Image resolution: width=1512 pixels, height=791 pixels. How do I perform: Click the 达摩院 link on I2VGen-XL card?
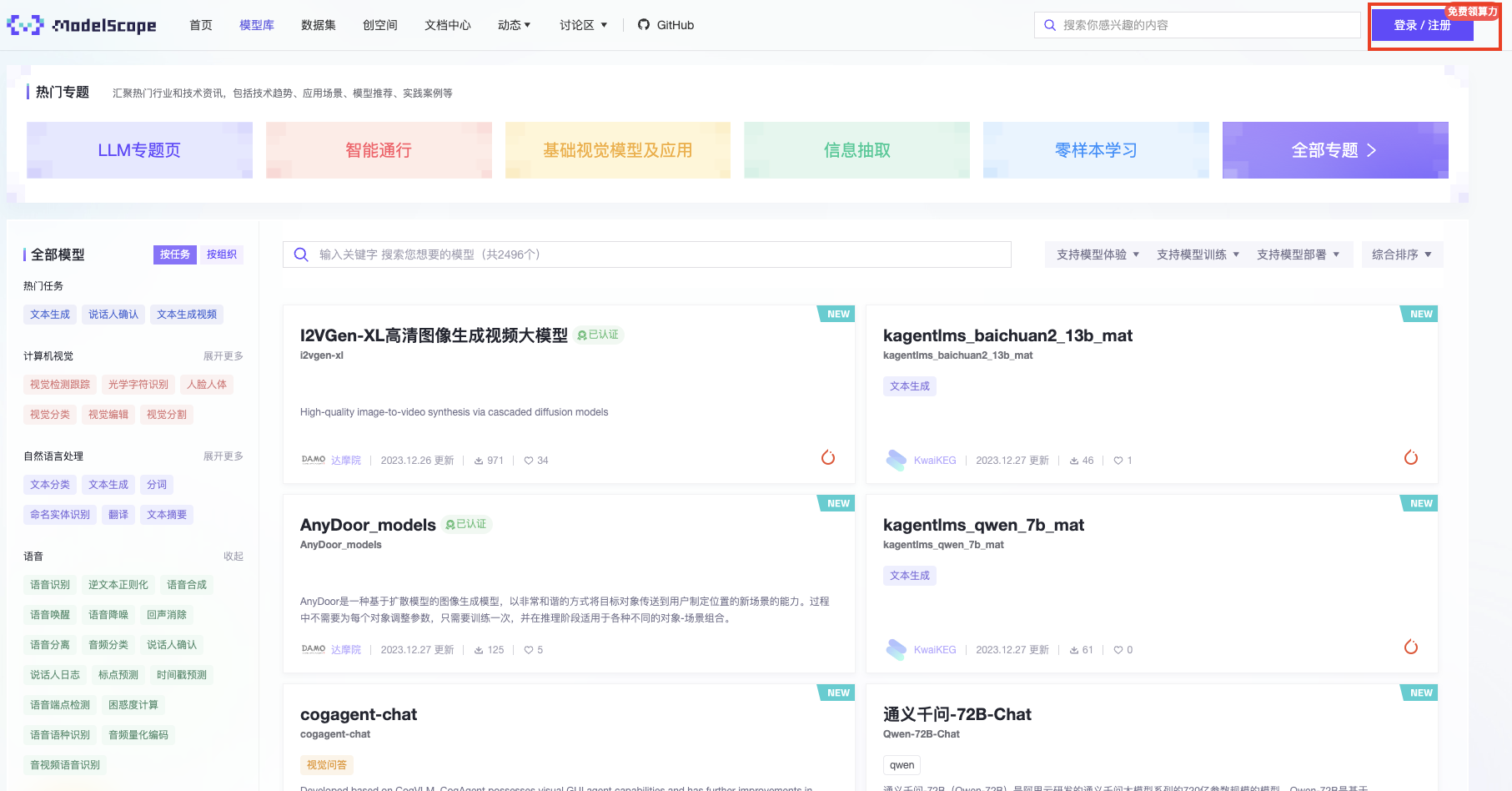click(346, 461)
